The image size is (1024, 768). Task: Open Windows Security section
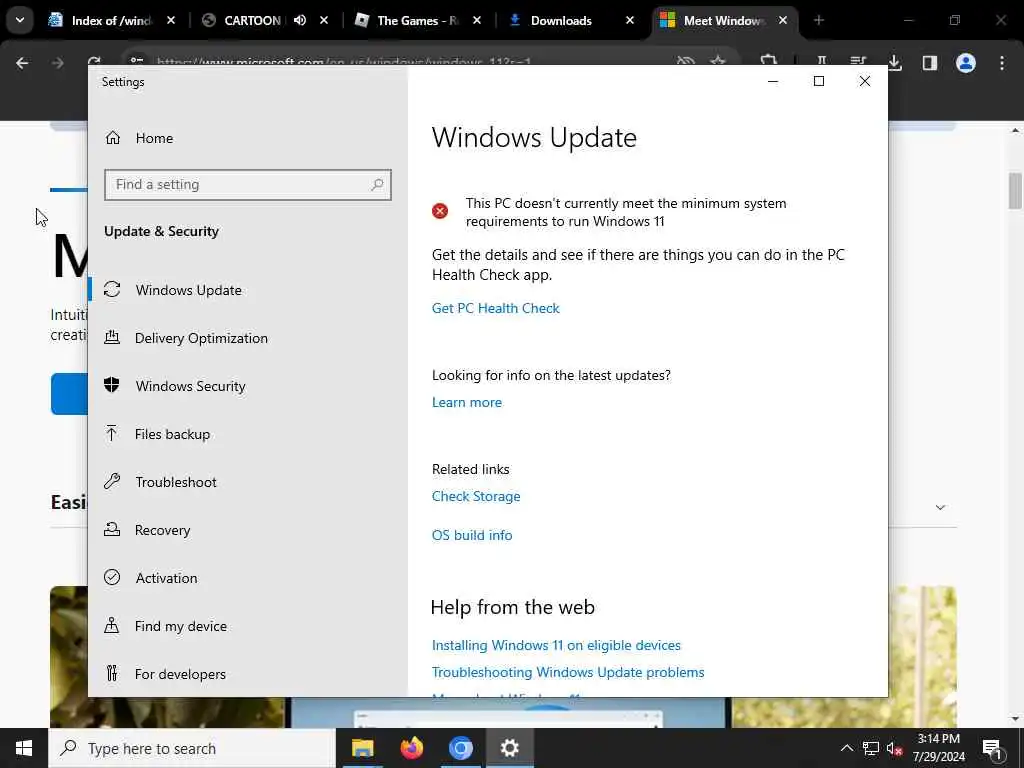point(190,386)
